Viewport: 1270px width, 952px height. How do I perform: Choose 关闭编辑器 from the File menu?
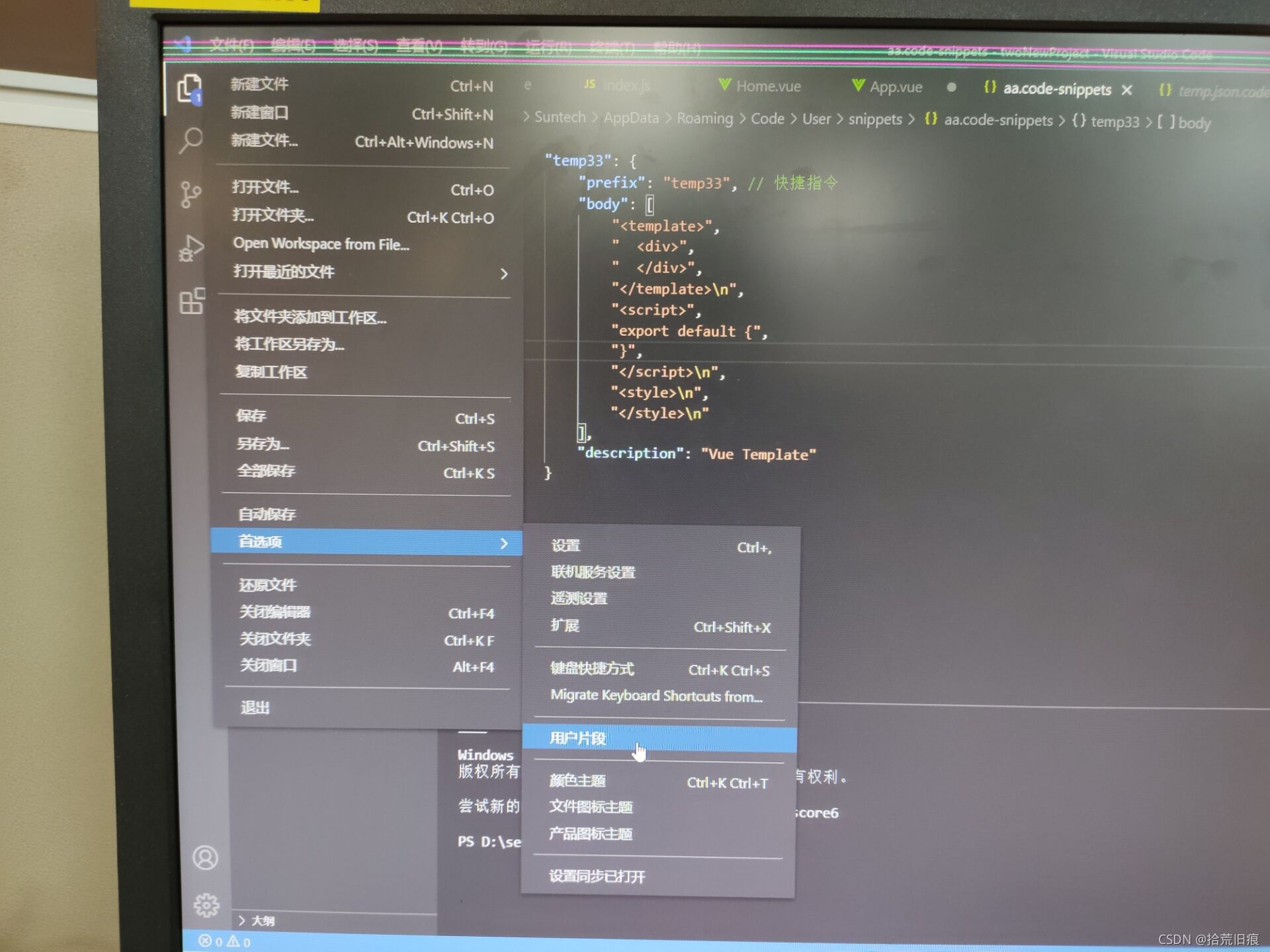tap(368, 613)
